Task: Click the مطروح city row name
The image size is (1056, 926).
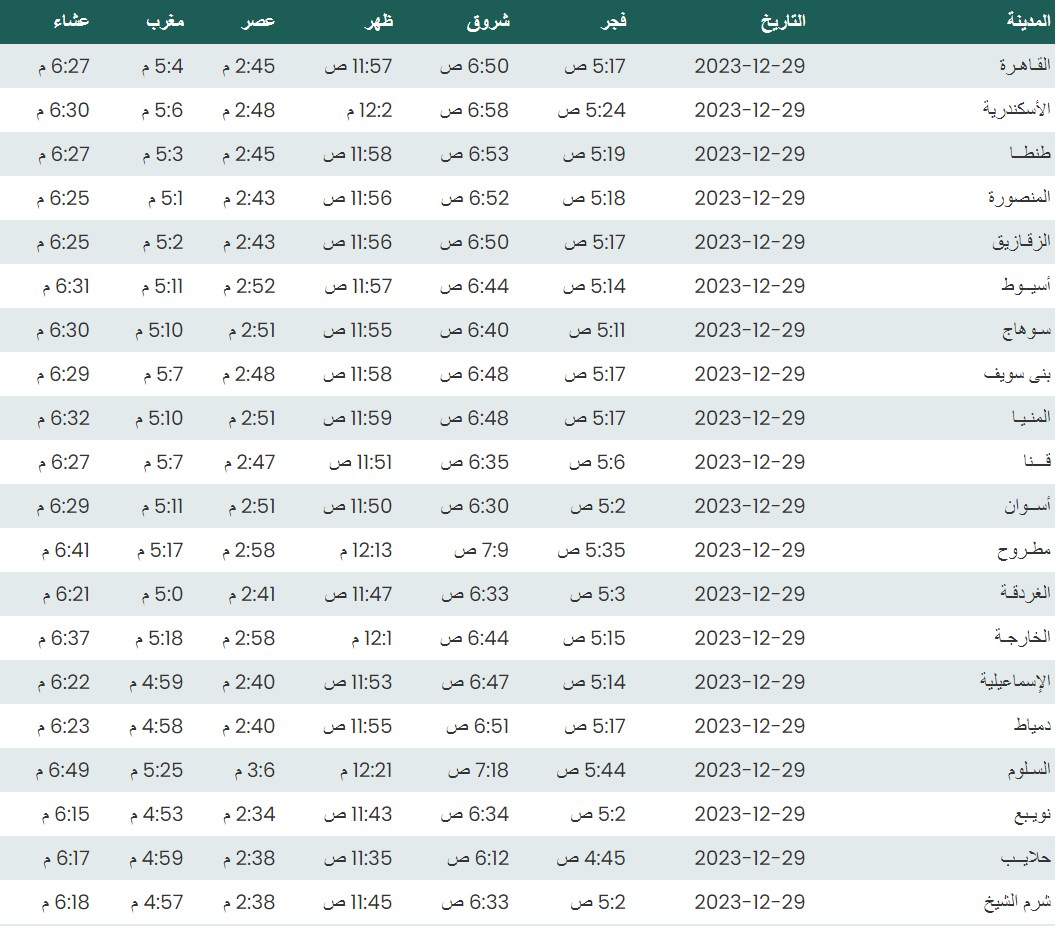Action: pos(1024,550)
